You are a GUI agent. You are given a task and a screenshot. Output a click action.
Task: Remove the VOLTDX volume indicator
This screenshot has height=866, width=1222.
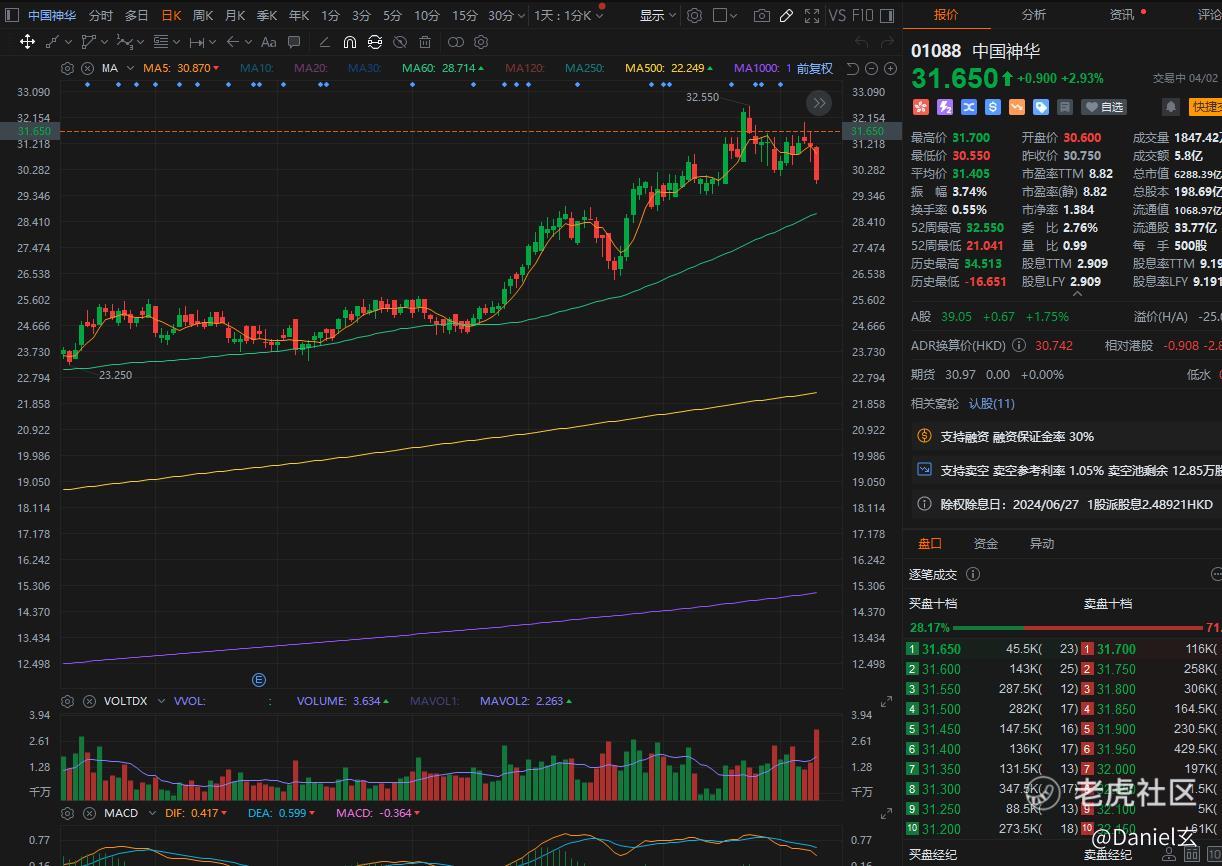click(x=87, y=701)
